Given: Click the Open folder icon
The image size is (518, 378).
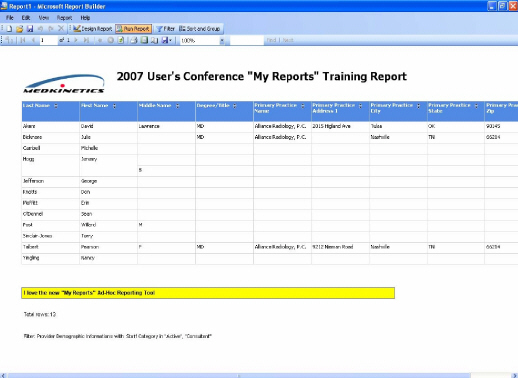Looking at the screenshot, I should point(19,29).
